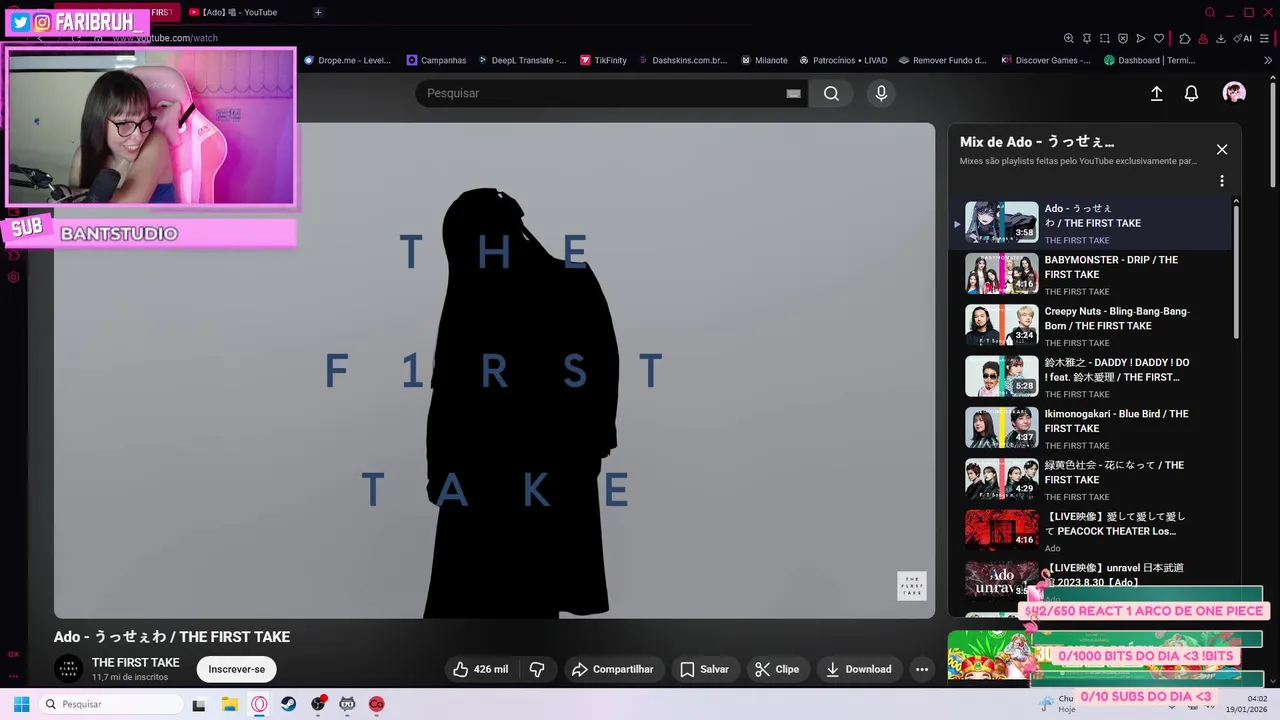
Task: Close the Mix de Ado playlist panel
Action: click(x=1221, y=149)
